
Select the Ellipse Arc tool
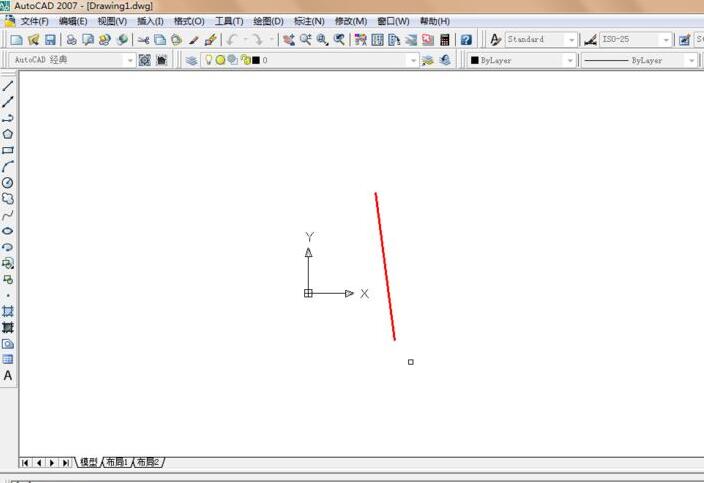[8, 247]
